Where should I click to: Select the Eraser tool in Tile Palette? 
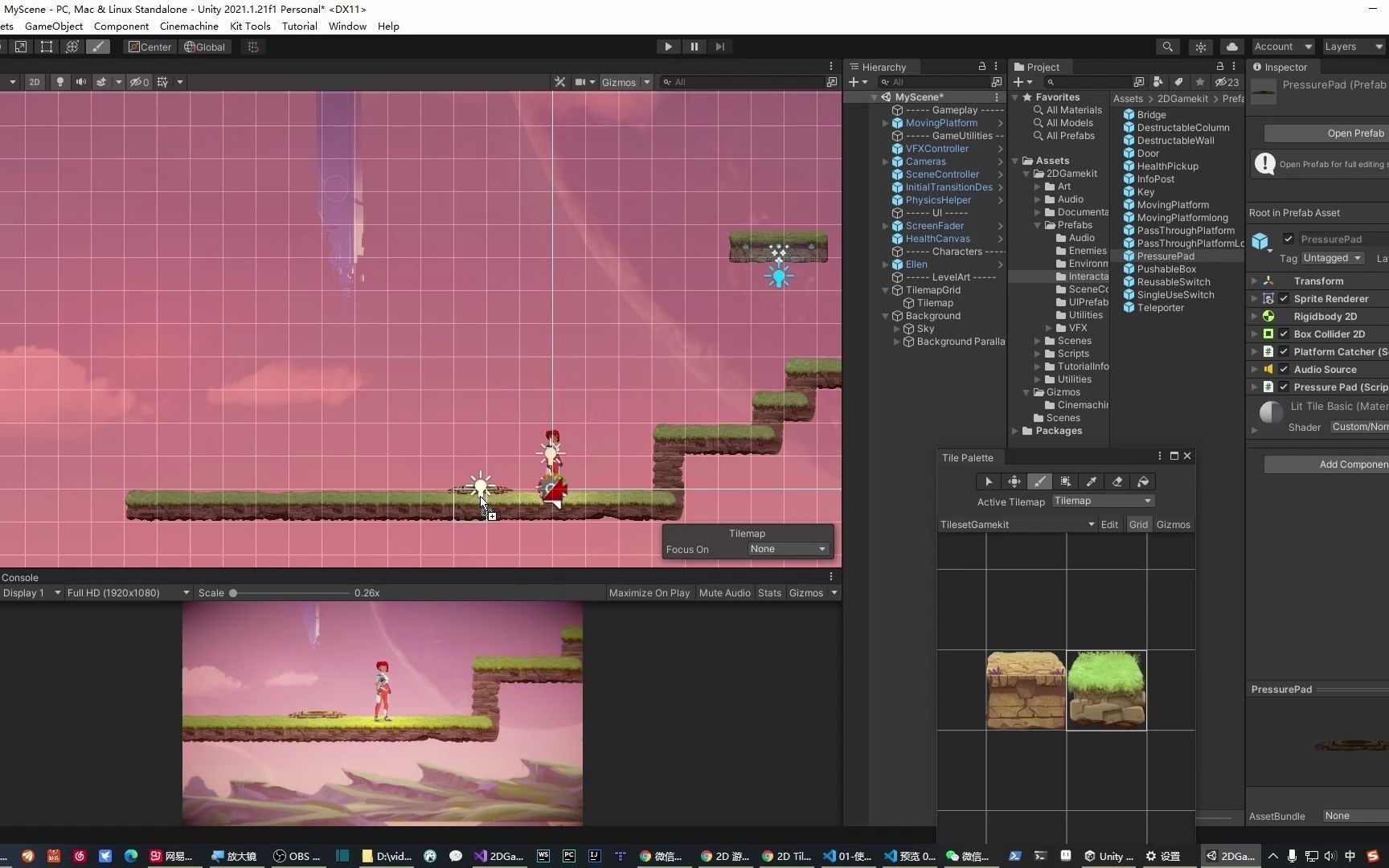[1117, 481]
